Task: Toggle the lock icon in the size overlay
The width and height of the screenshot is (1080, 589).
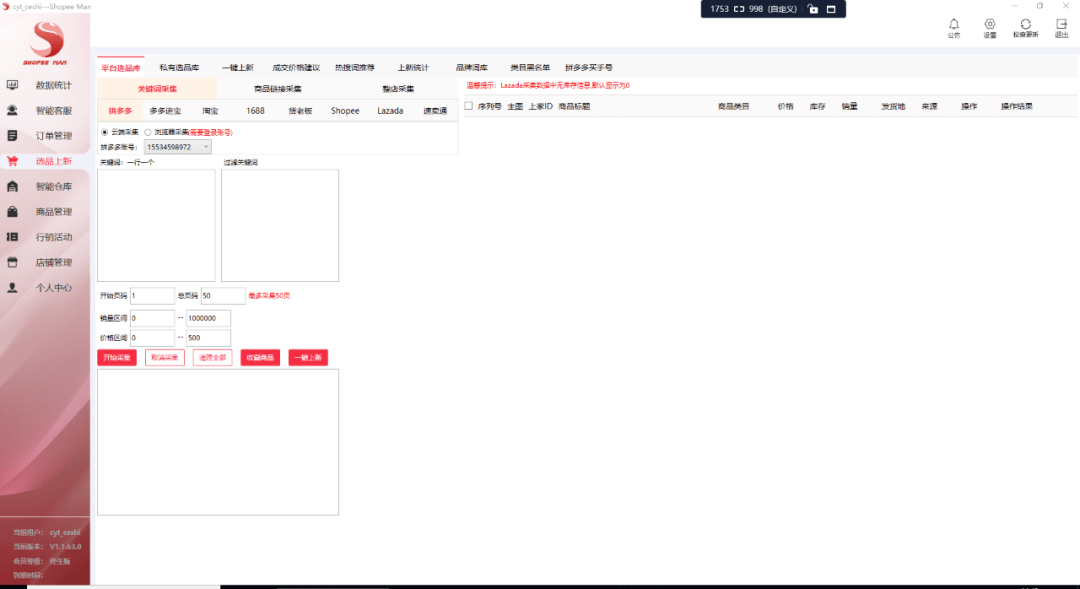Action: tap(813, 9)
